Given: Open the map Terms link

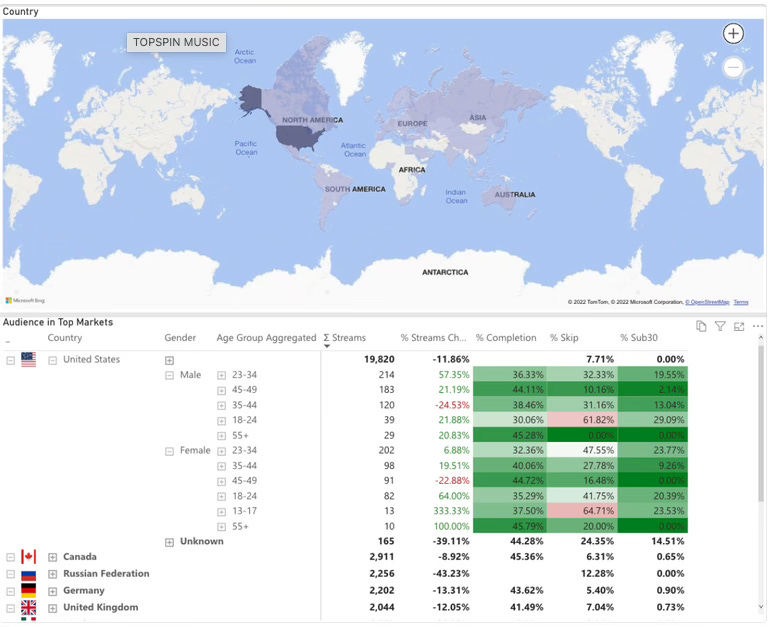Looking at the screenshot, I should click(741, 302).
